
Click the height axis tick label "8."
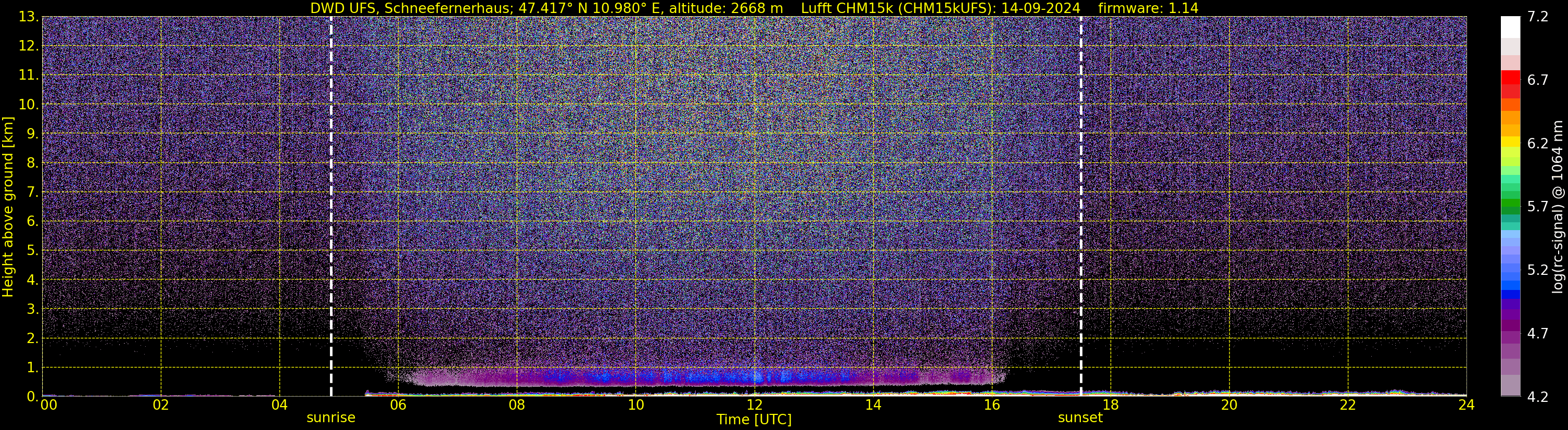pyautogui.click(x=32, y=163)
